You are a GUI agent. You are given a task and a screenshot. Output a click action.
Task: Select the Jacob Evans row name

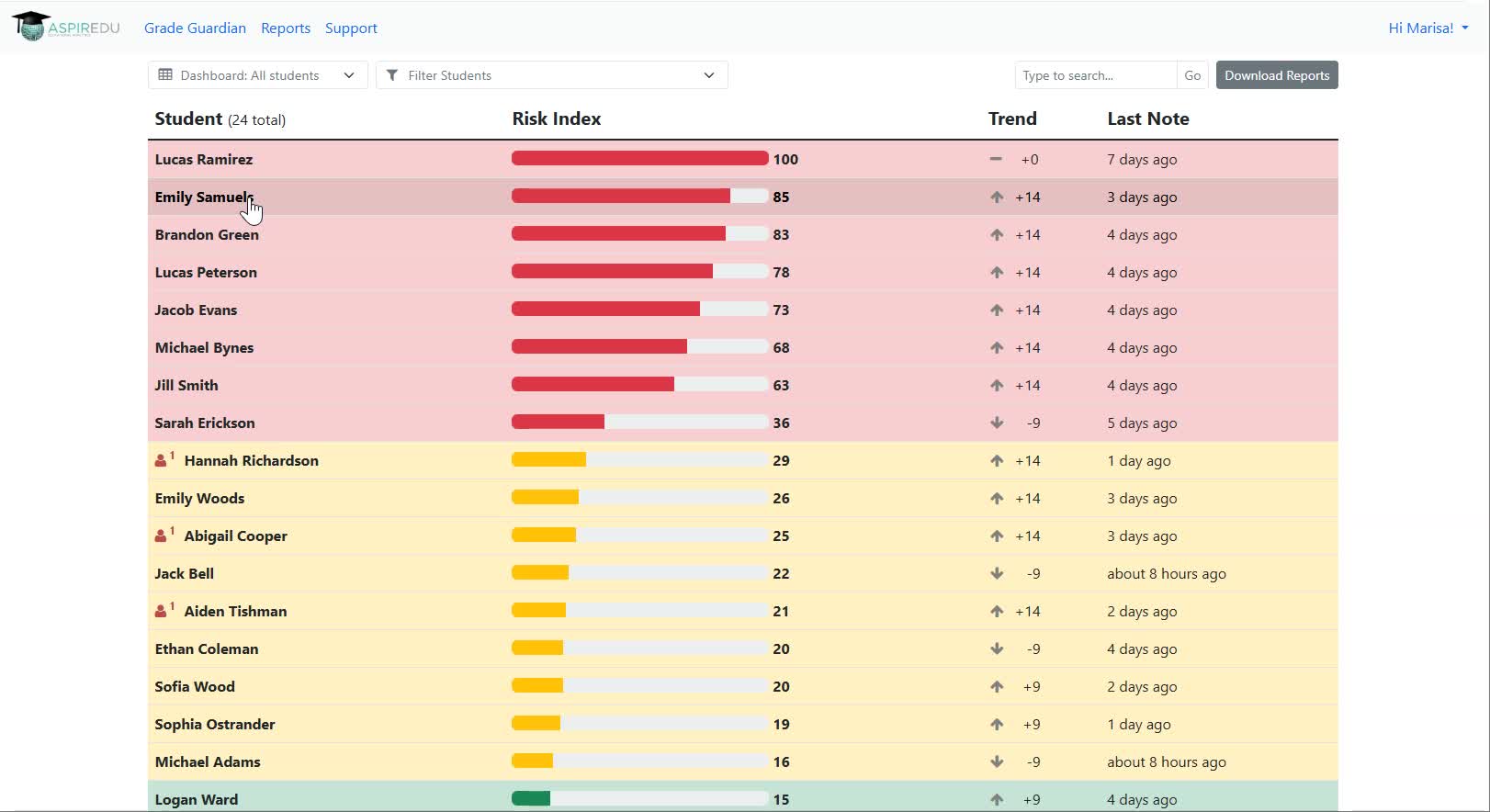(x=196, y=310)
